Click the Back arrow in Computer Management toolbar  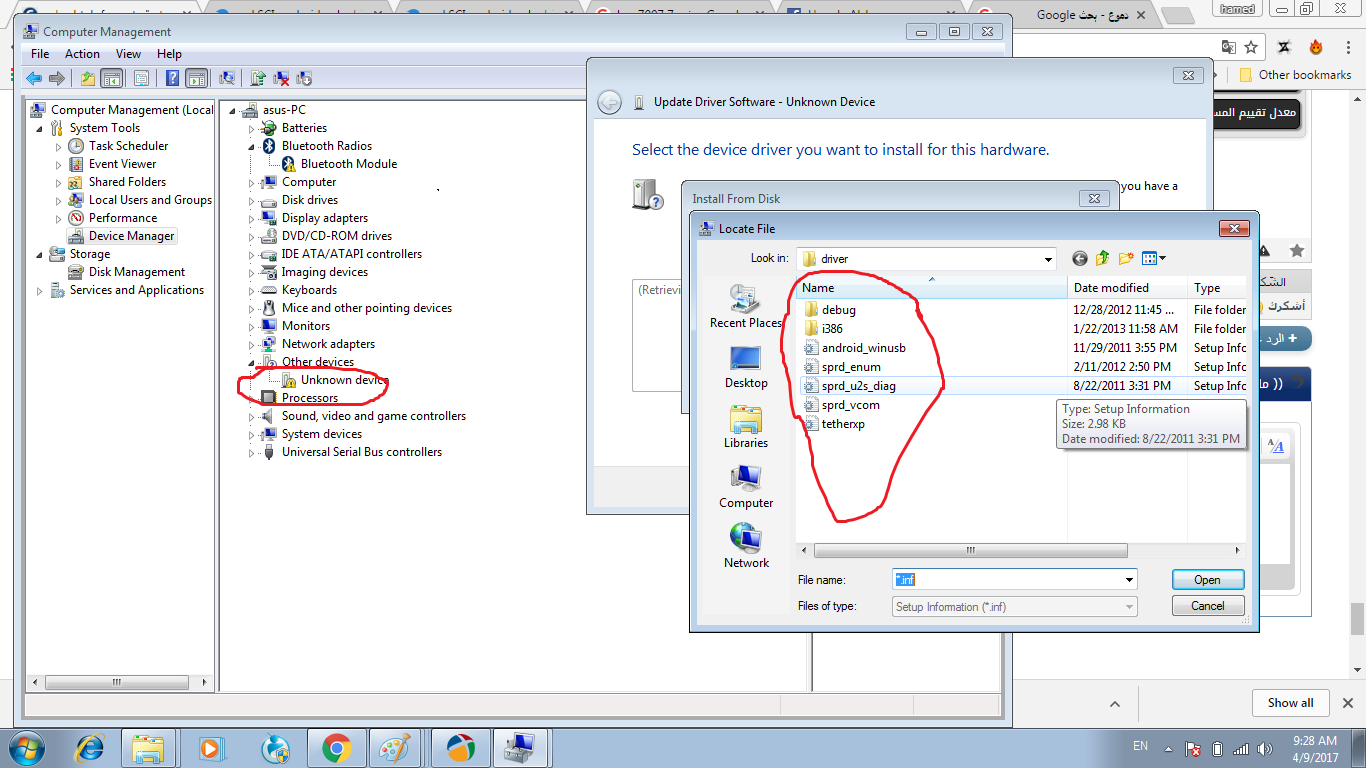34,78
